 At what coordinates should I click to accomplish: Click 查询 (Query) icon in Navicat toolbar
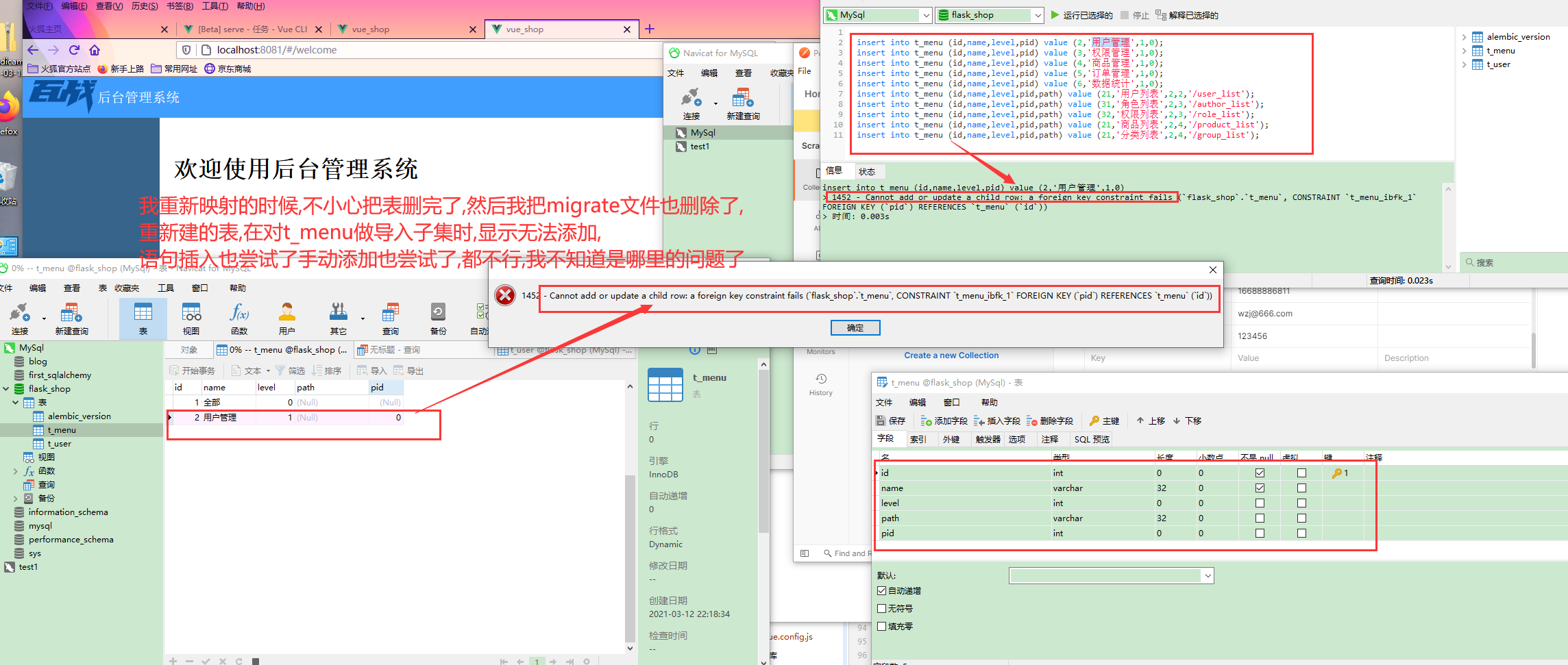(391, 318)
